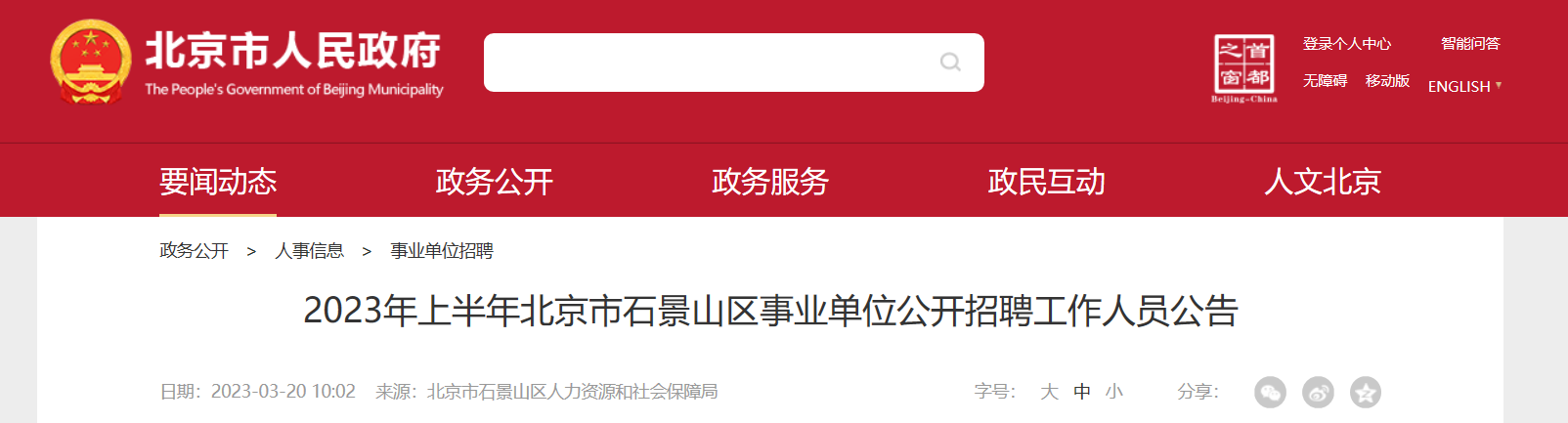Set the font size to 大 (large)
Viewport: 1568px width, 423px height.
[x=1049, y=392]
